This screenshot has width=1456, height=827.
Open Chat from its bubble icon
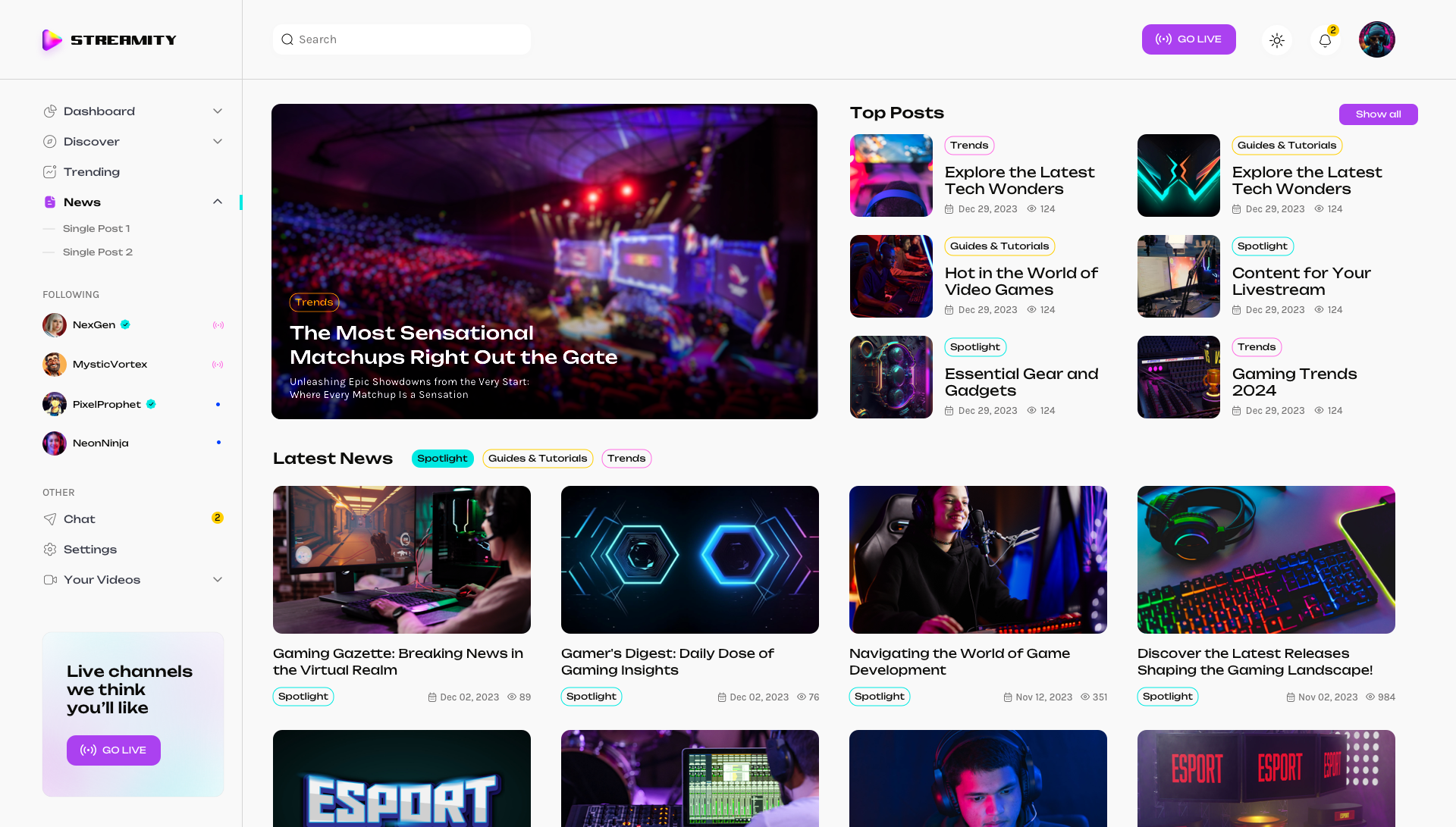tap(50, 519)
